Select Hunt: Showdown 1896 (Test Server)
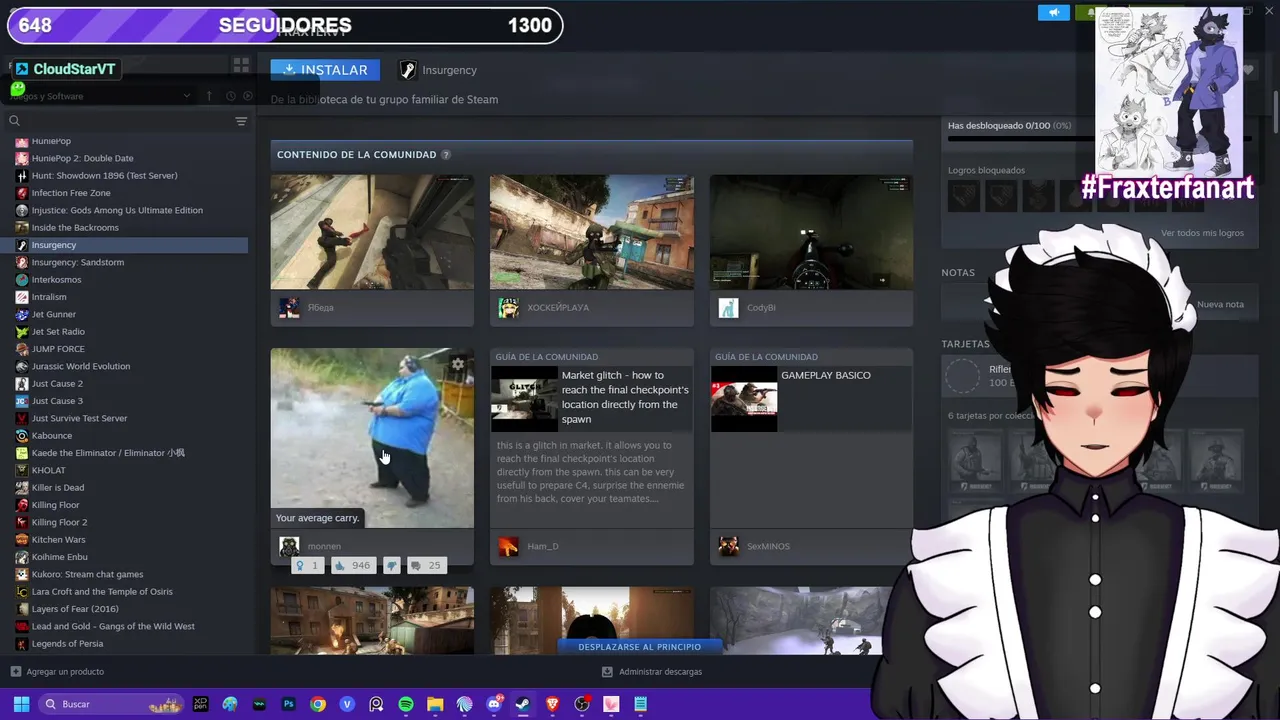Image resolution: width=1280 pixels, height=720 pixels. [104, 175]
